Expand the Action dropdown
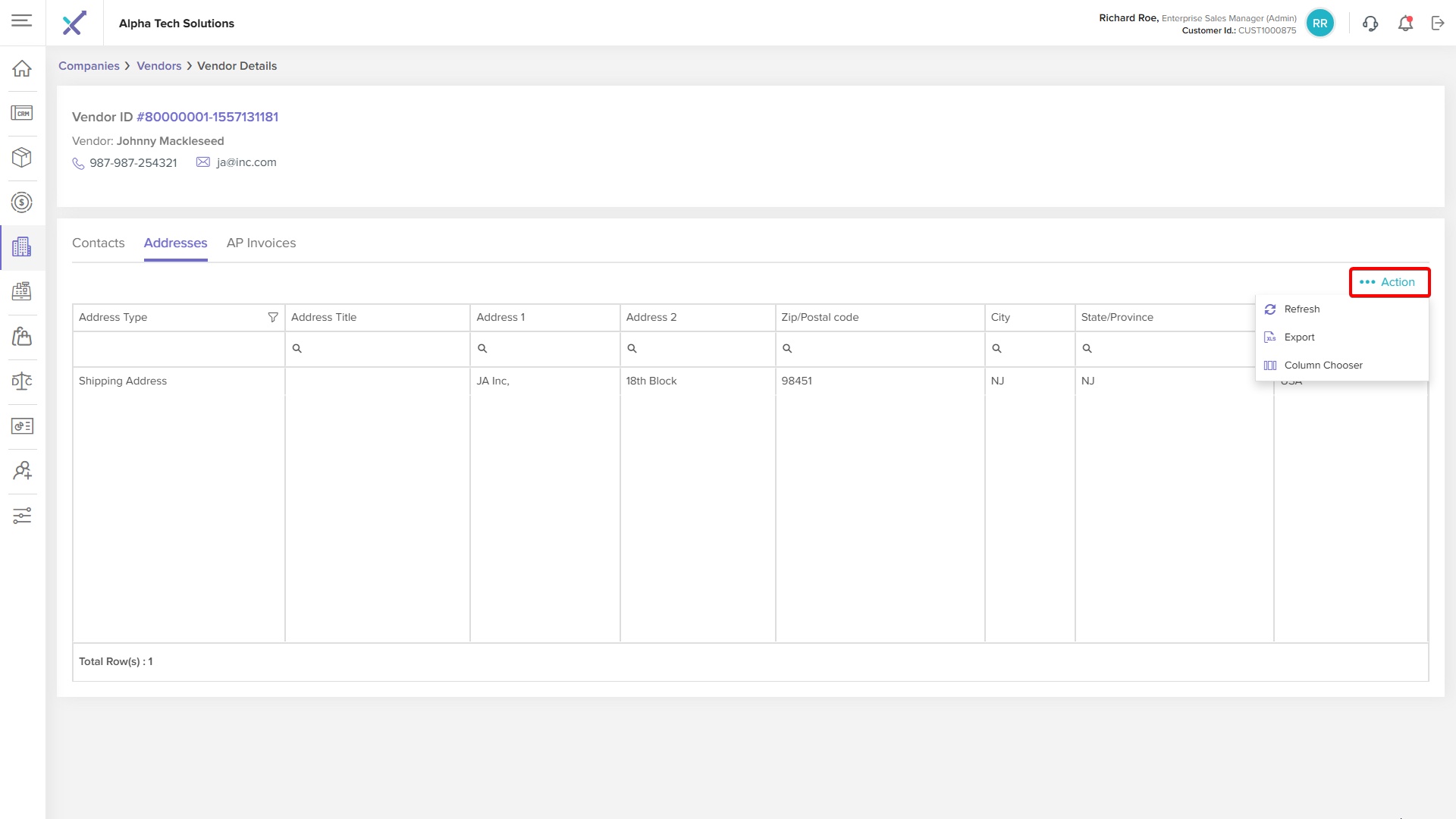This screenshot has height=819, width=1456. 1389,282
